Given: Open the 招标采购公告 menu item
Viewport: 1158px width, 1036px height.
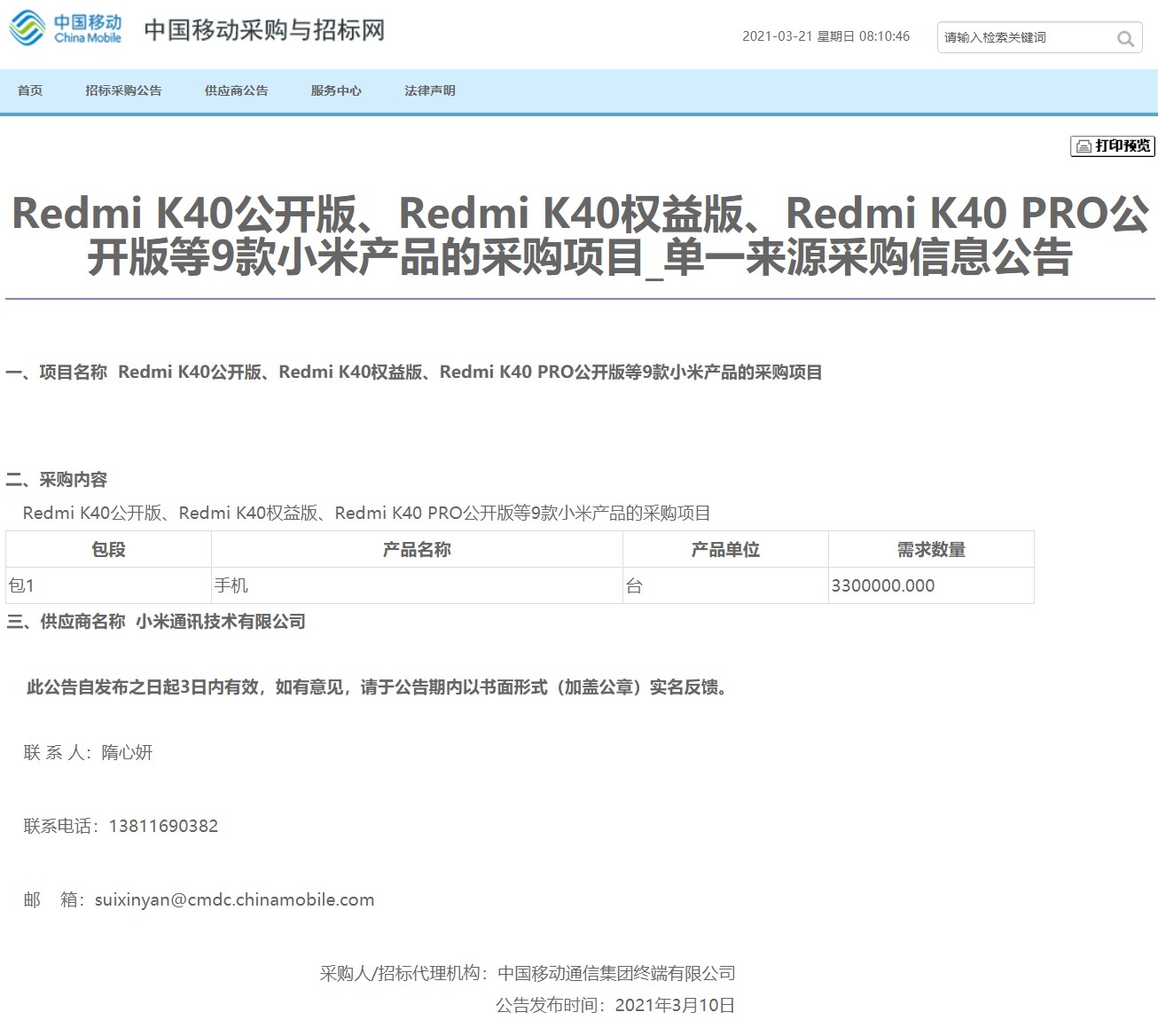Looking at the screenshot, I should point(123,90).
